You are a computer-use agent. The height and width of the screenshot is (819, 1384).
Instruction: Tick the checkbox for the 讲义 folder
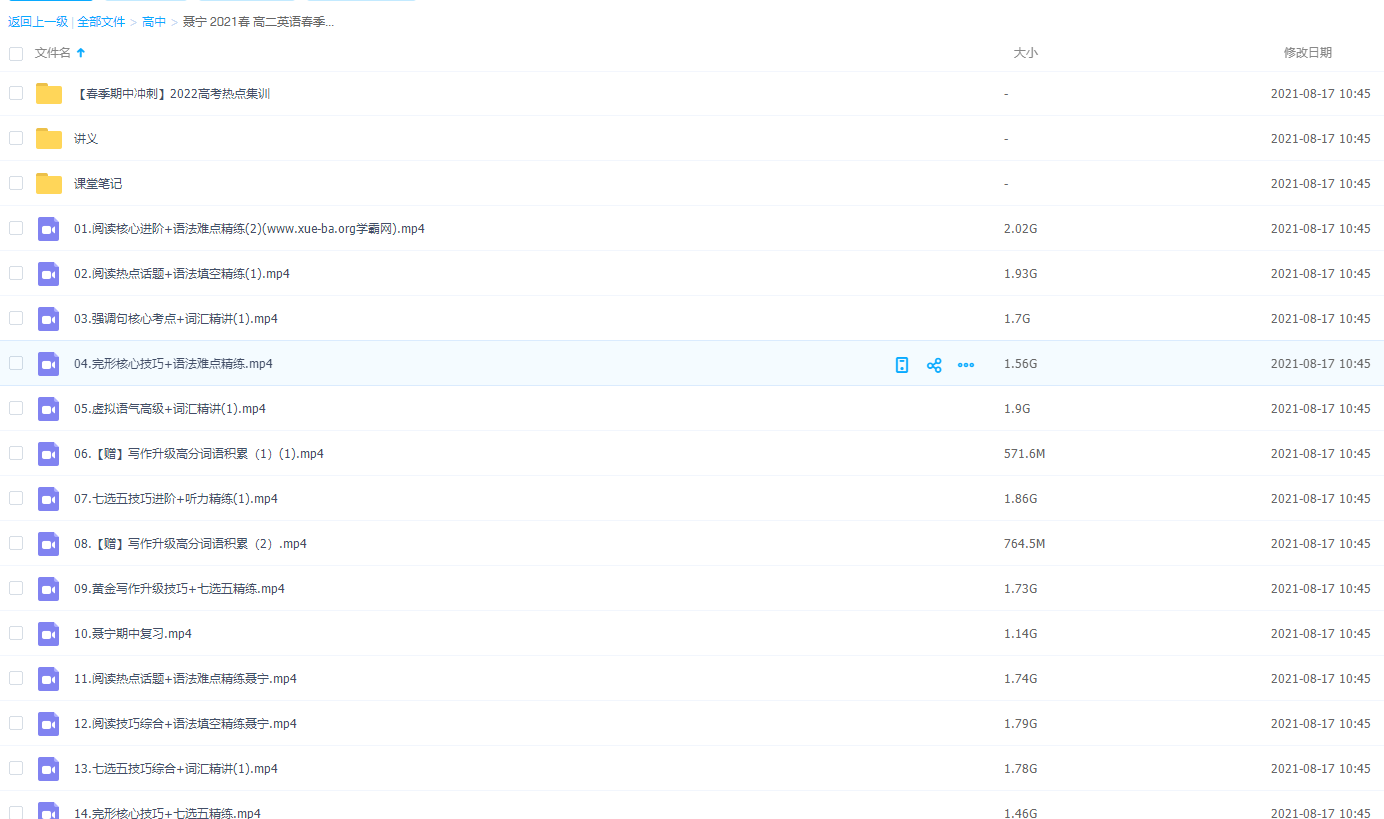coord(16,138)
